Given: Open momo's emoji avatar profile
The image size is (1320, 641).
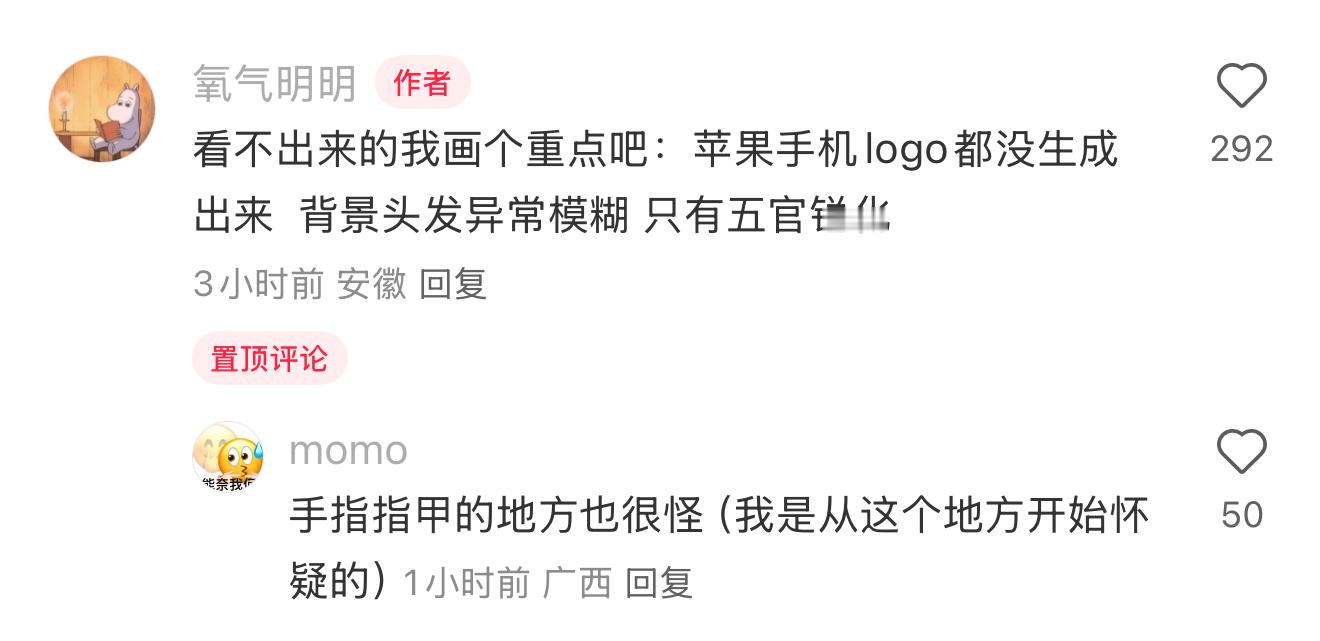Looking at the screenshot, I should click(227, 456).
